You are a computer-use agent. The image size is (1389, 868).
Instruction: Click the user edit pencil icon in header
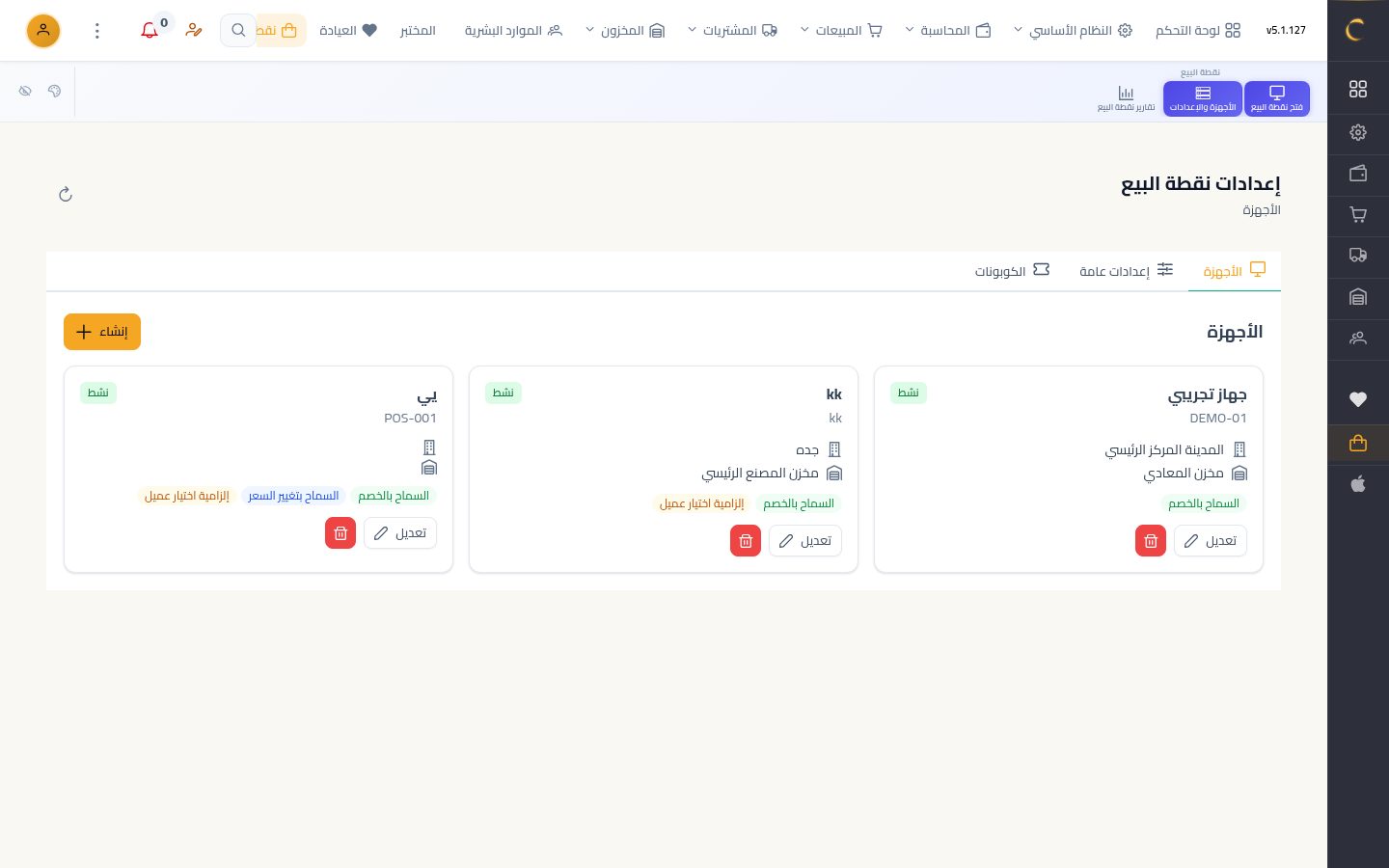pos(194,30)
